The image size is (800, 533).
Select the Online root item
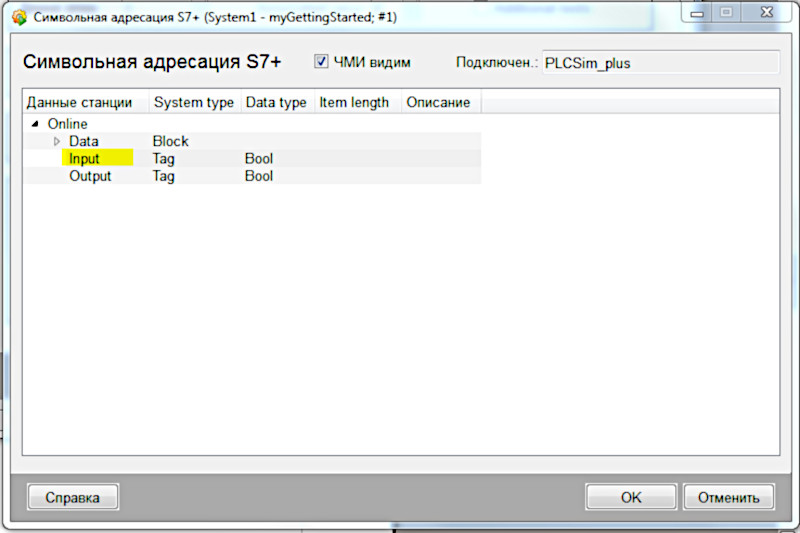(x=67, y=123)
